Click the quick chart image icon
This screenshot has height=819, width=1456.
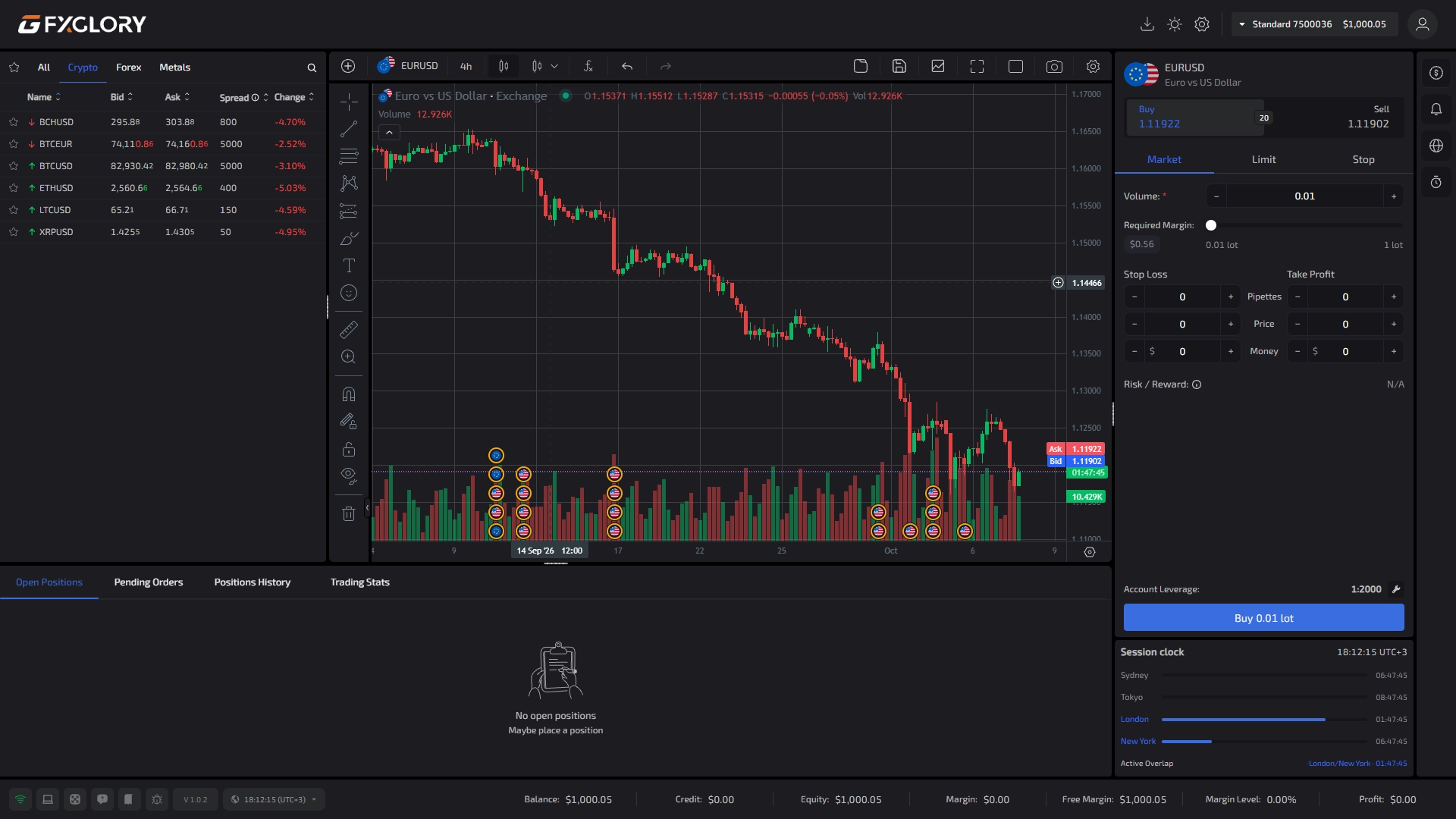tap(938, 66)
